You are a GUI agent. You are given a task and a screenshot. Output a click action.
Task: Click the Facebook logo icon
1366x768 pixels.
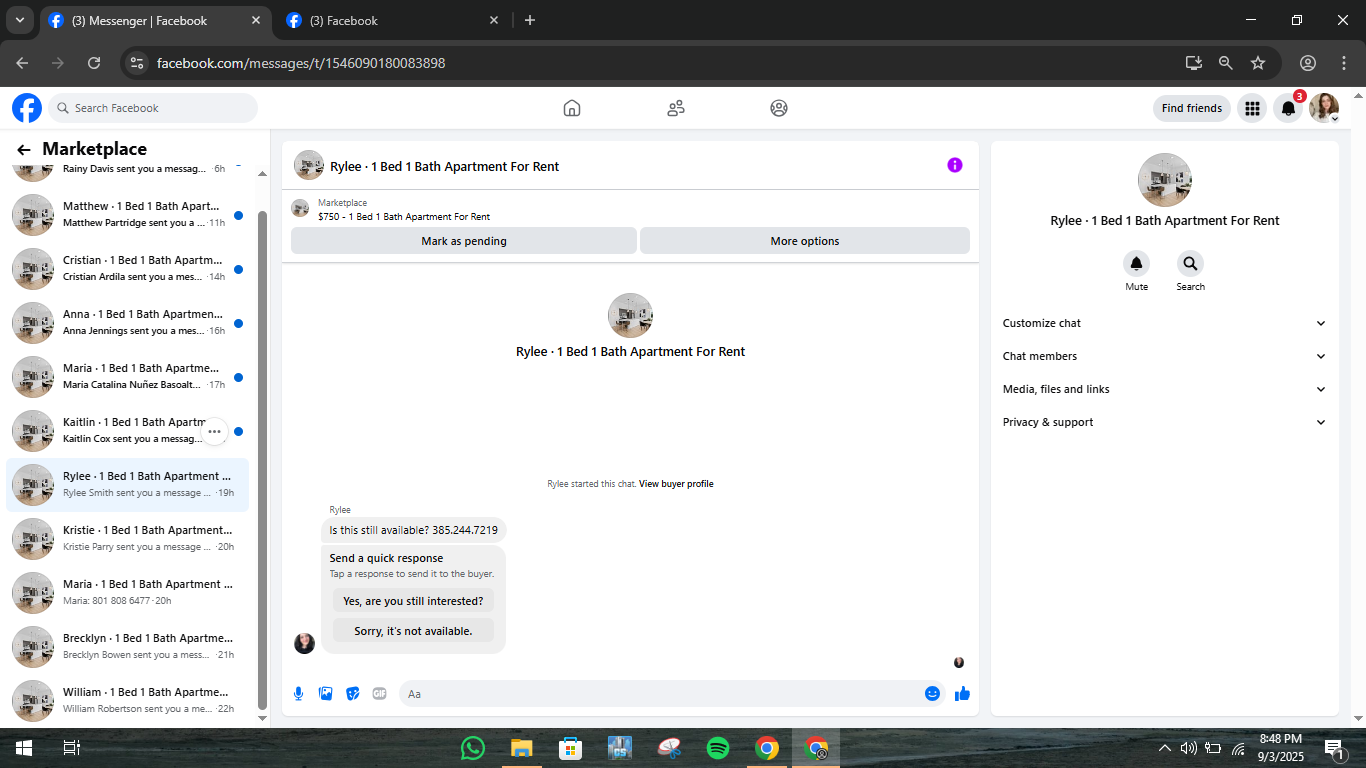(27, 108)
